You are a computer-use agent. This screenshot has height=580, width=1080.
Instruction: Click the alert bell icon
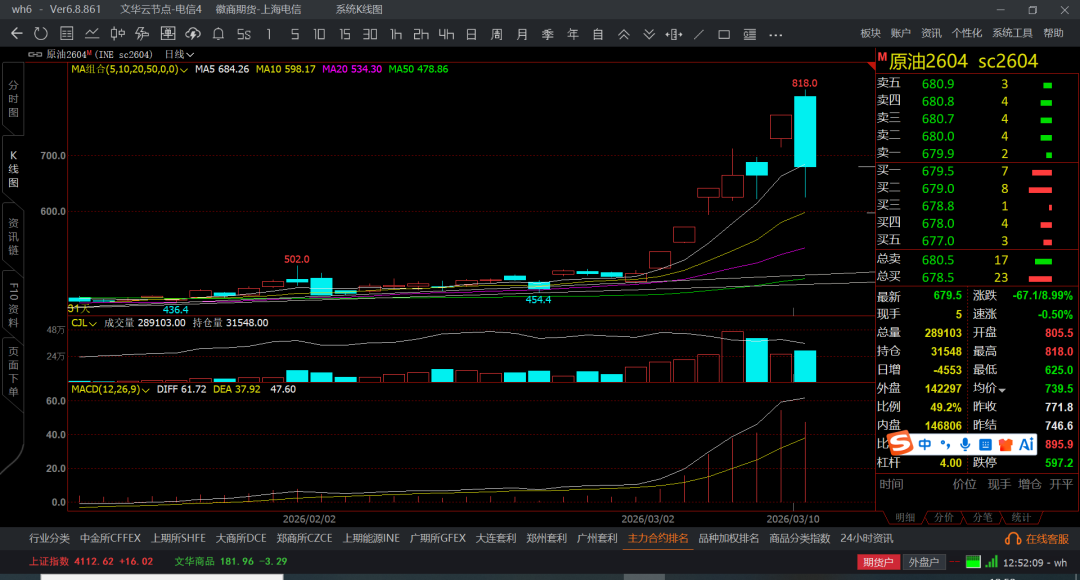coord(218,34)
